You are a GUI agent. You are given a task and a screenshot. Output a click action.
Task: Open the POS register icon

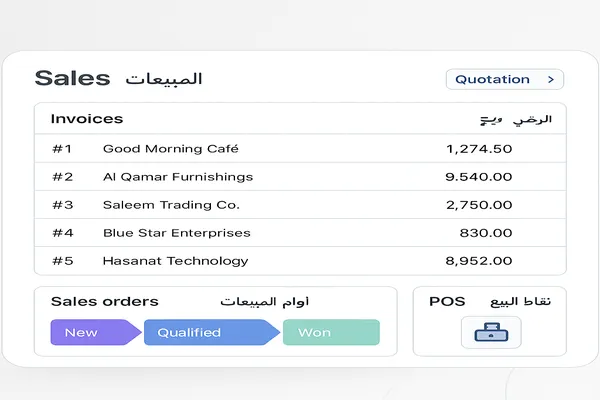click(491, 332)
